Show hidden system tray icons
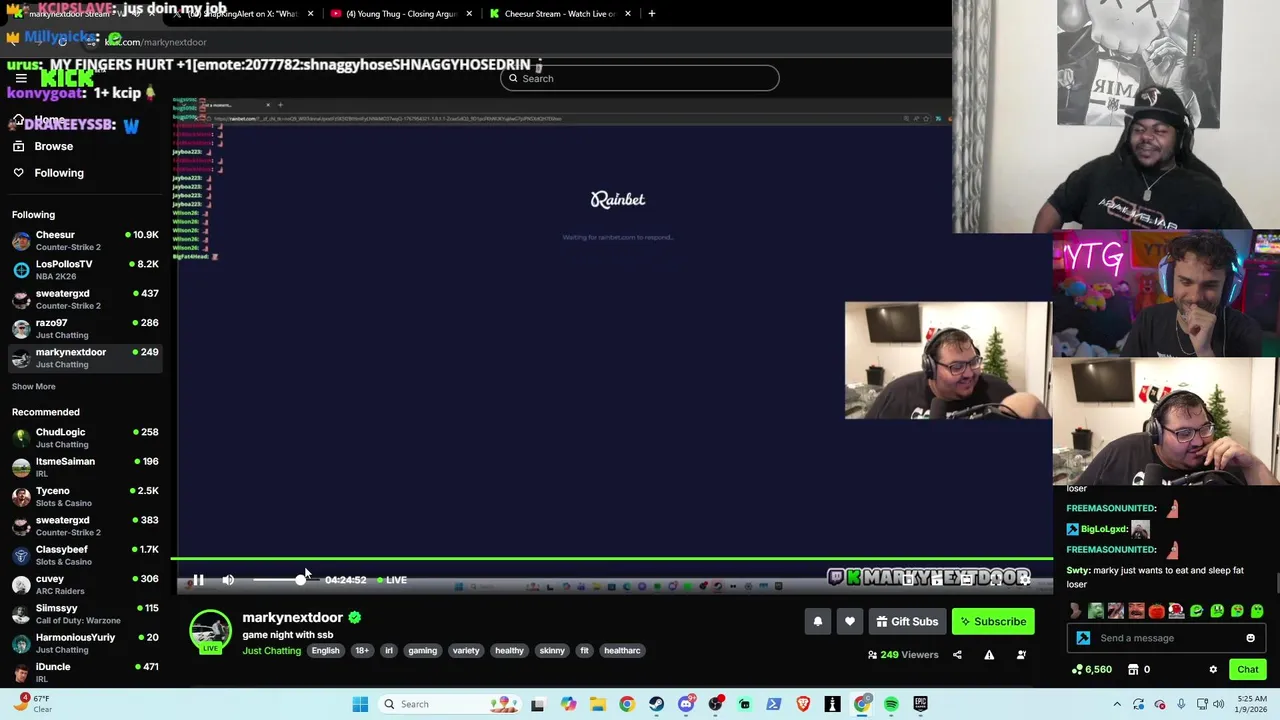Image resolution: width=1280 pixels, height=720 pixels. point(1117,704)
